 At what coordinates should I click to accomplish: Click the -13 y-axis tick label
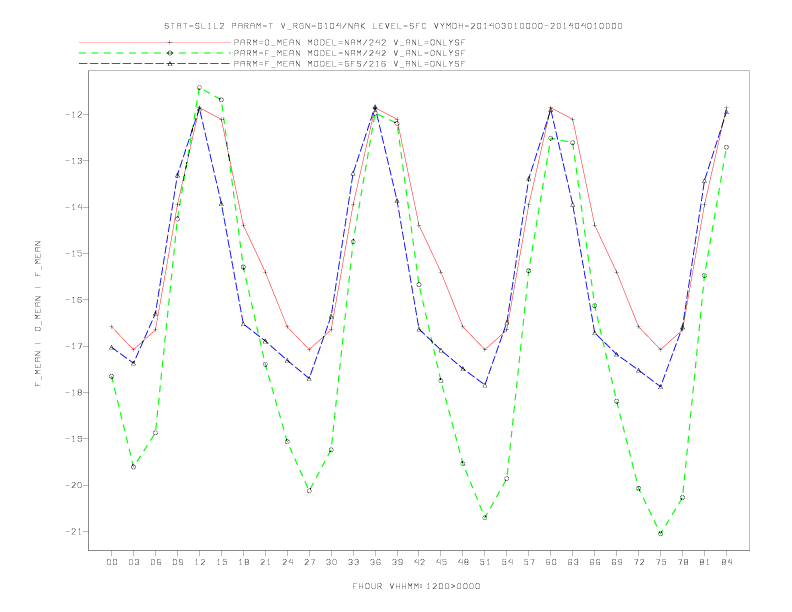coord(75,161)
